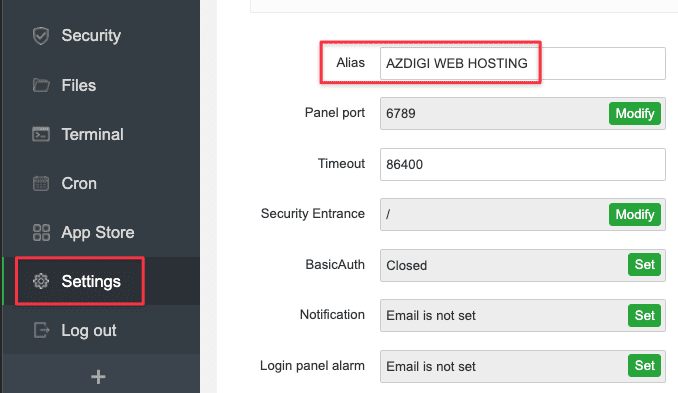Click the BasicAuth label

pyautogui.click(x=335, y=264)
